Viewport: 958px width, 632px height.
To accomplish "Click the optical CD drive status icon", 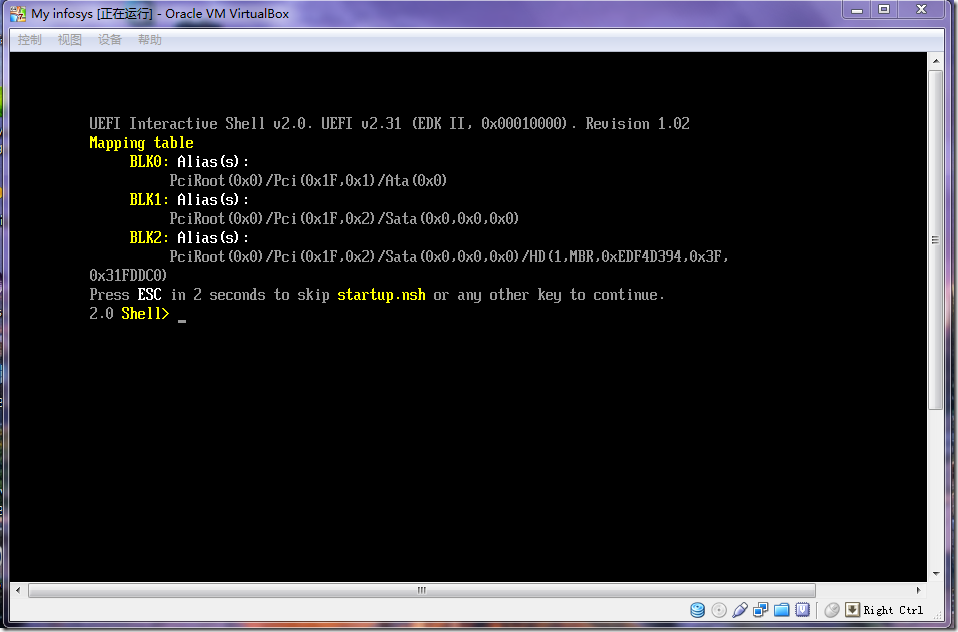I will pyautogui.click(x=719, y=609).
